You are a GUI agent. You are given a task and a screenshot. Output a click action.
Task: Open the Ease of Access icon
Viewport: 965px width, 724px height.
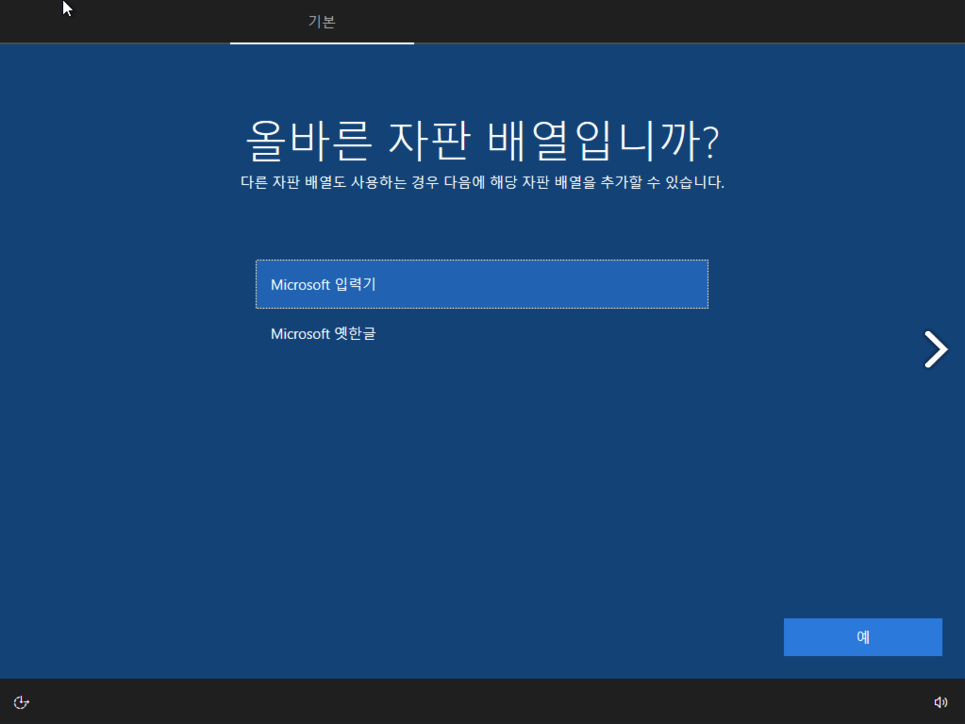[x=22, y=702]
